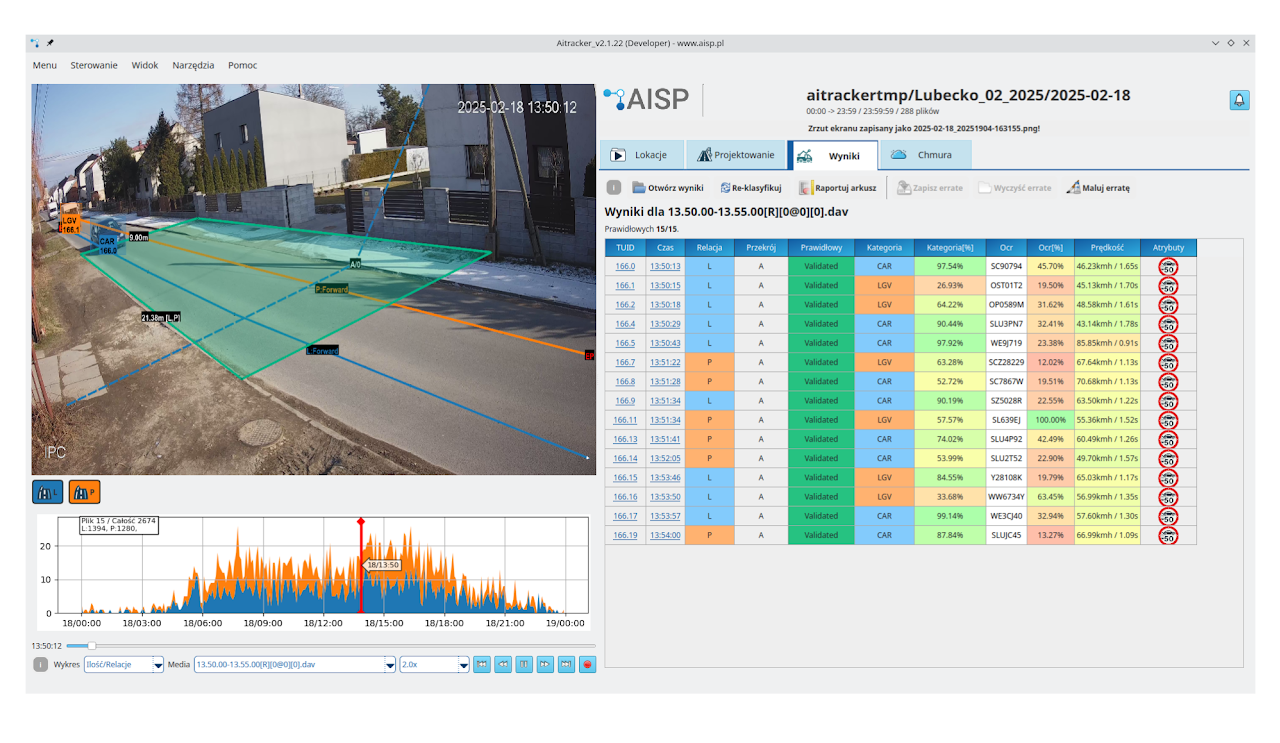
Task: Switch to the Projektowanie tab
Action: point(735,155)
